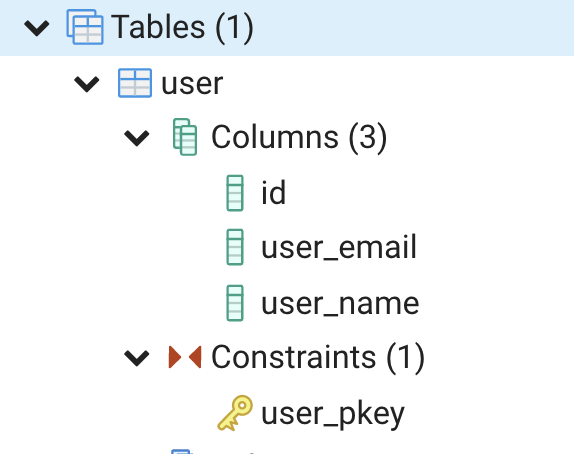The height and width of the screenshot is (454, 574).
Task: Select the user_pkey constraint
Action: (x=333, y=414)
